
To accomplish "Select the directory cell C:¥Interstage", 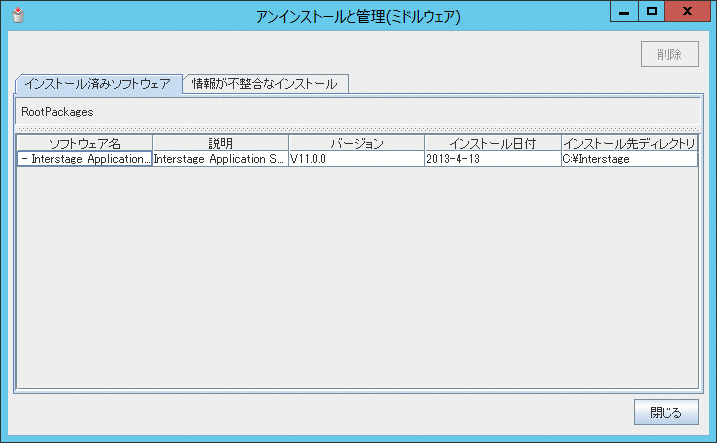I will tap(629, 159).
